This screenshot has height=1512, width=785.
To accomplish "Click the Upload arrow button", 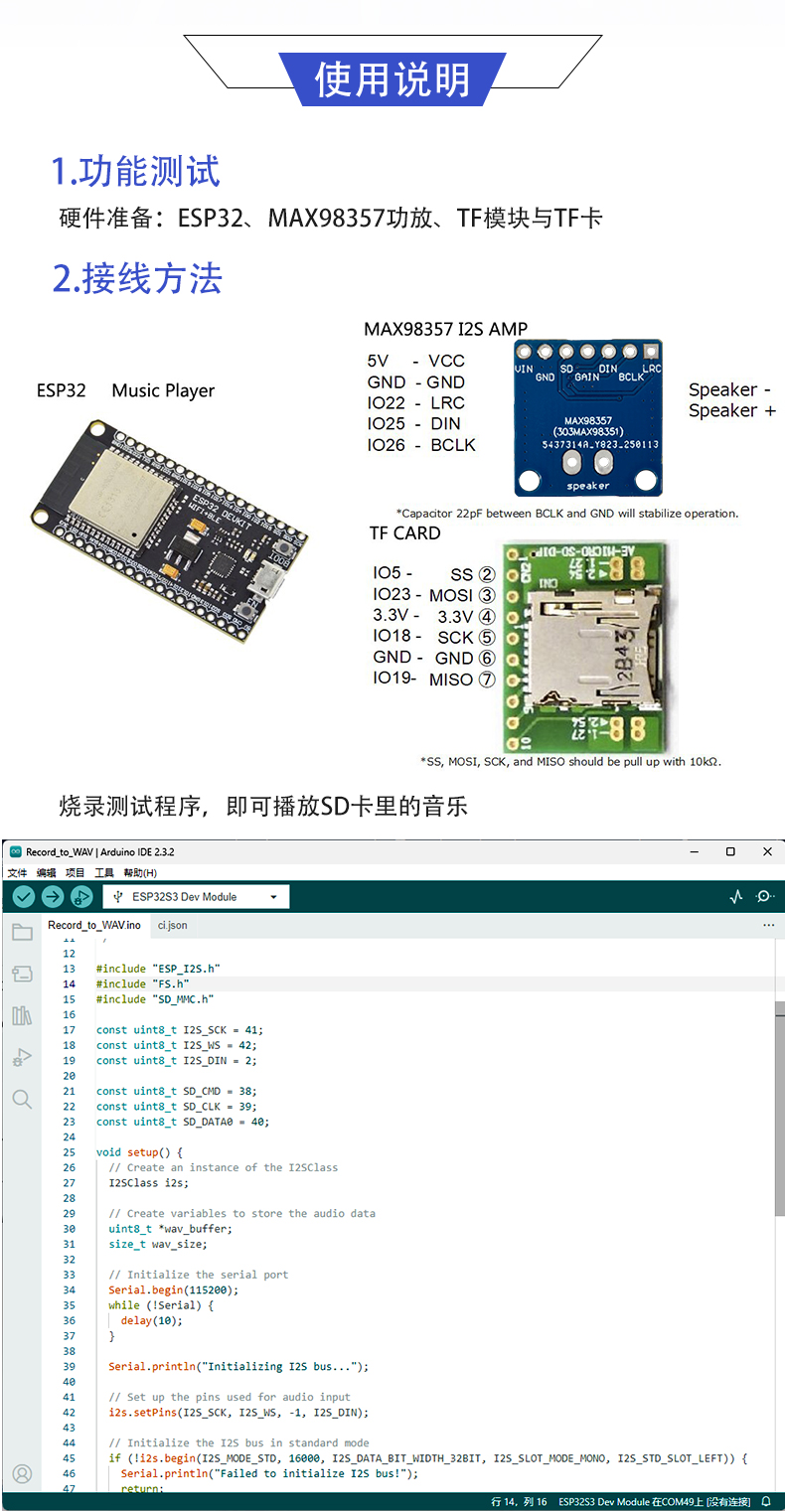I will 53,897.
